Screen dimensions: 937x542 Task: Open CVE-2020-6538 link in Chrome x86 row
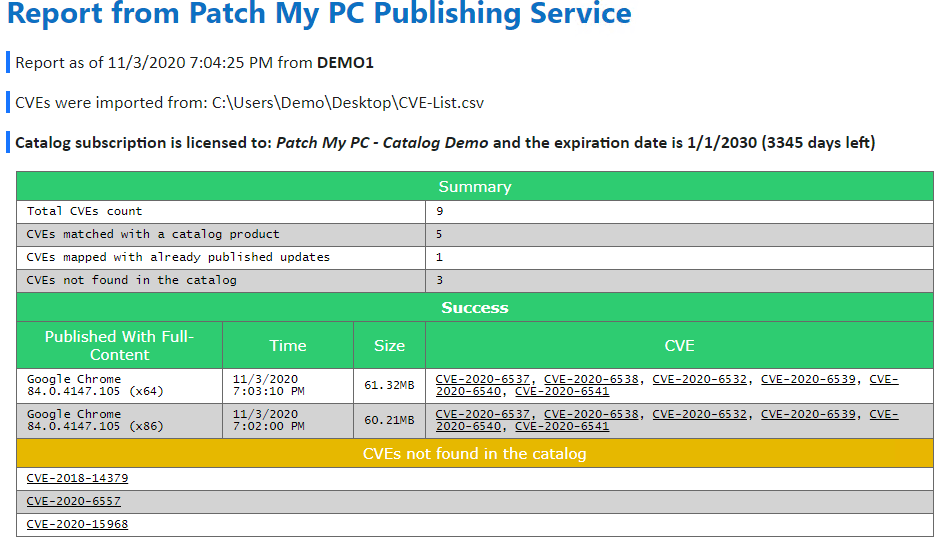click(x=591, y=414)
